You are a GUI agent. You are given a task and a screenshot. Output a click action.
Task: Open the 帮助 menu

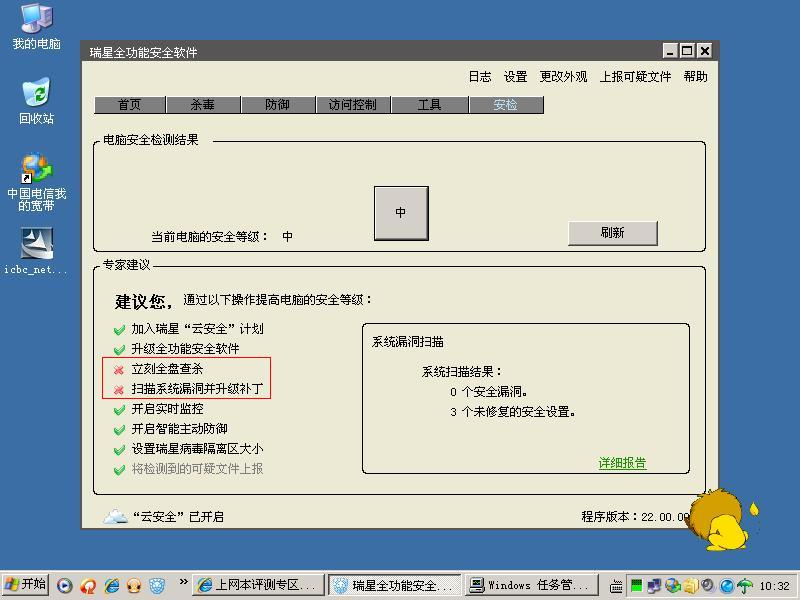[x=695, y=77]
